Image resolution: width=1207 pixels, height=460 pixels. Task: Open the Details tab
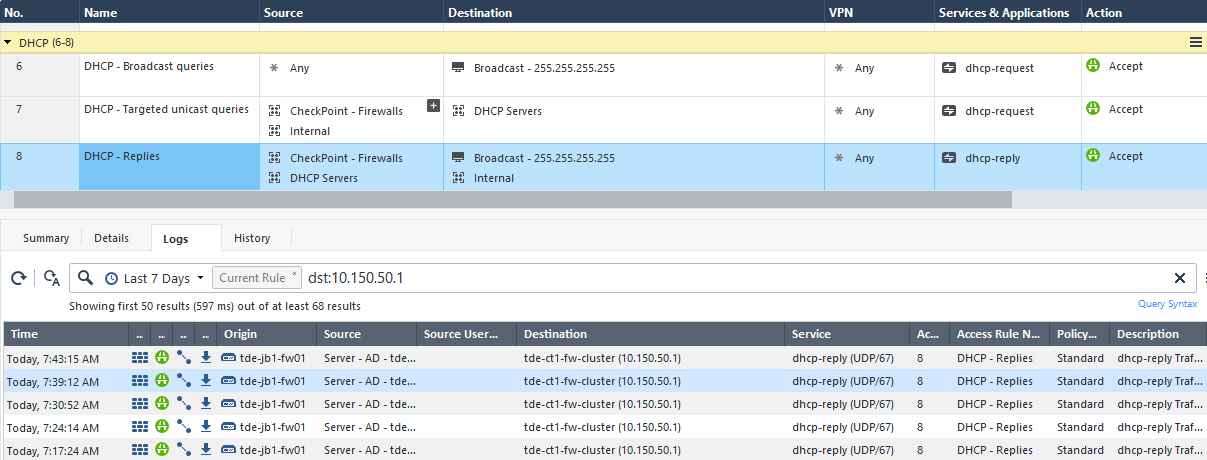click(111, 238)
